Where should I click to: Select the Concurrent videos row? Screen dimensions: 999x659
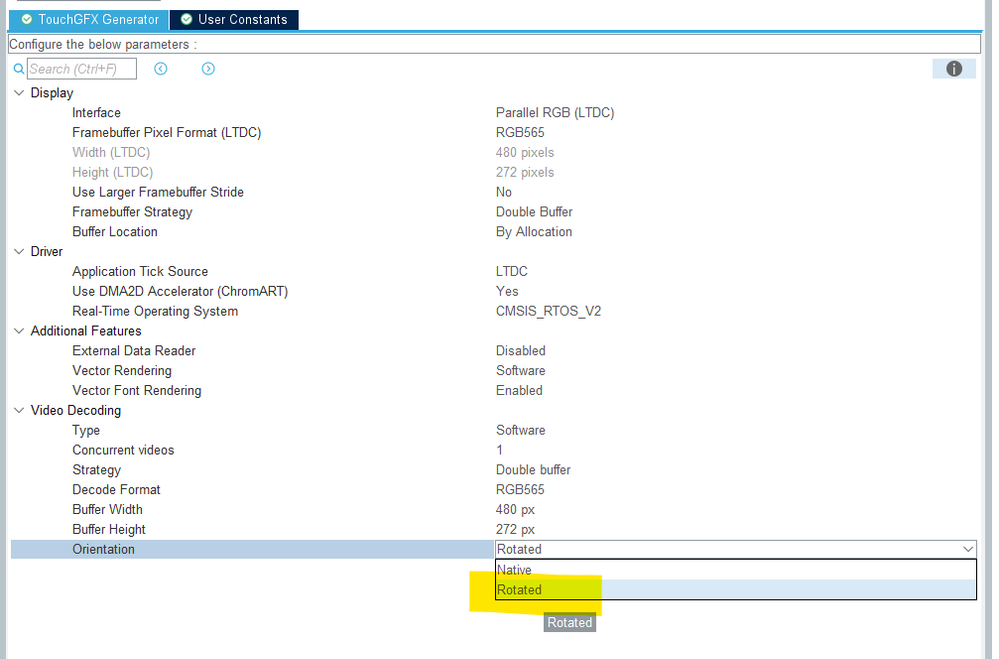point(123,450)
